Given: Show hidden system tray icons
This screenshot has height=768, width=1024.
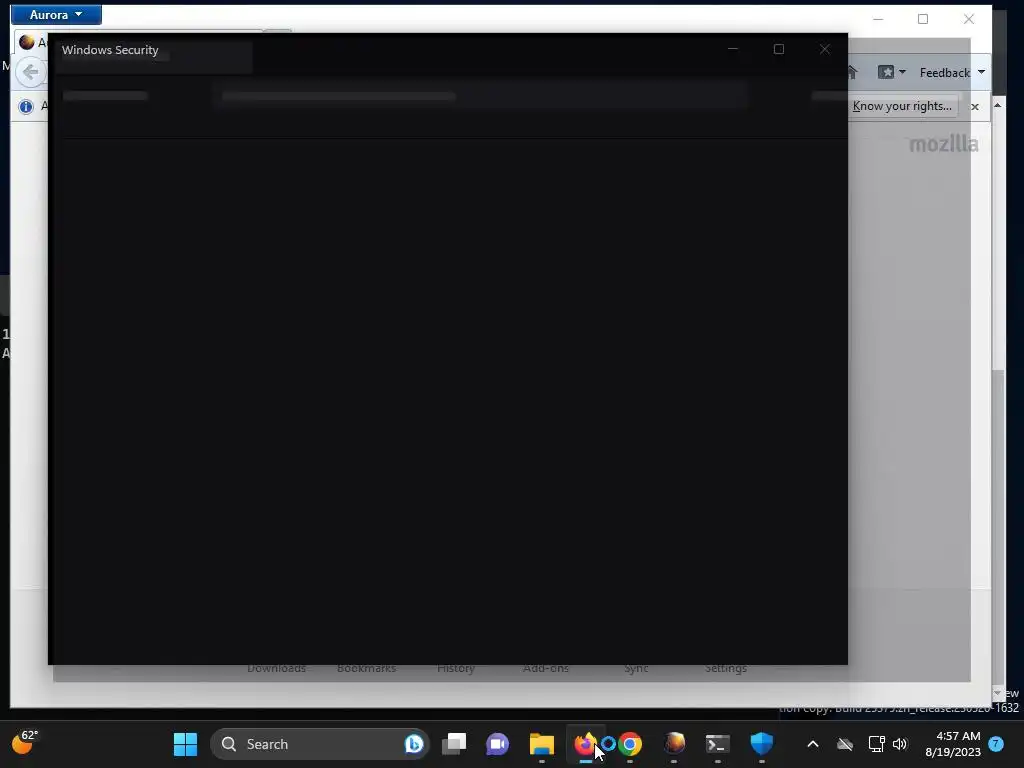Looking at the screenshot, I should click(x=813, y=744).
